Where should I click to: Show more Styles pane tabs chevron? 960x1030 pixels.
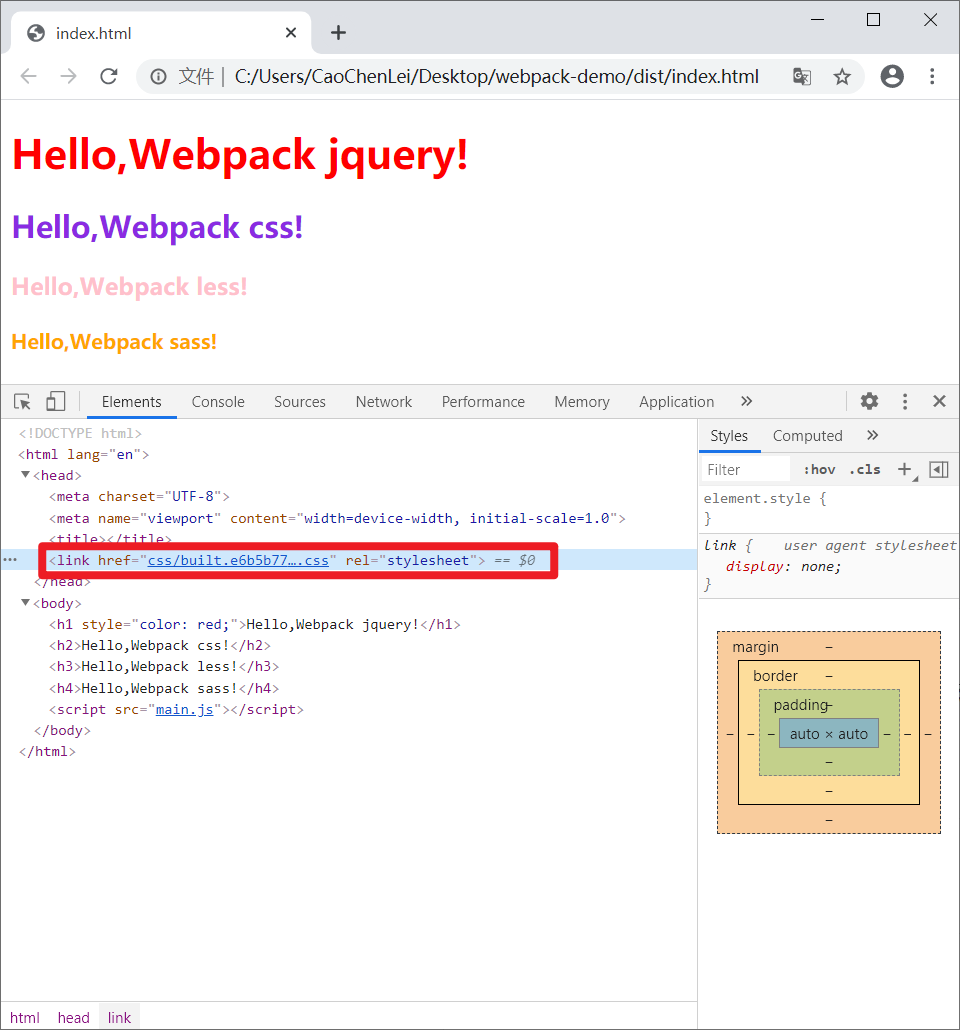point(873,436)
